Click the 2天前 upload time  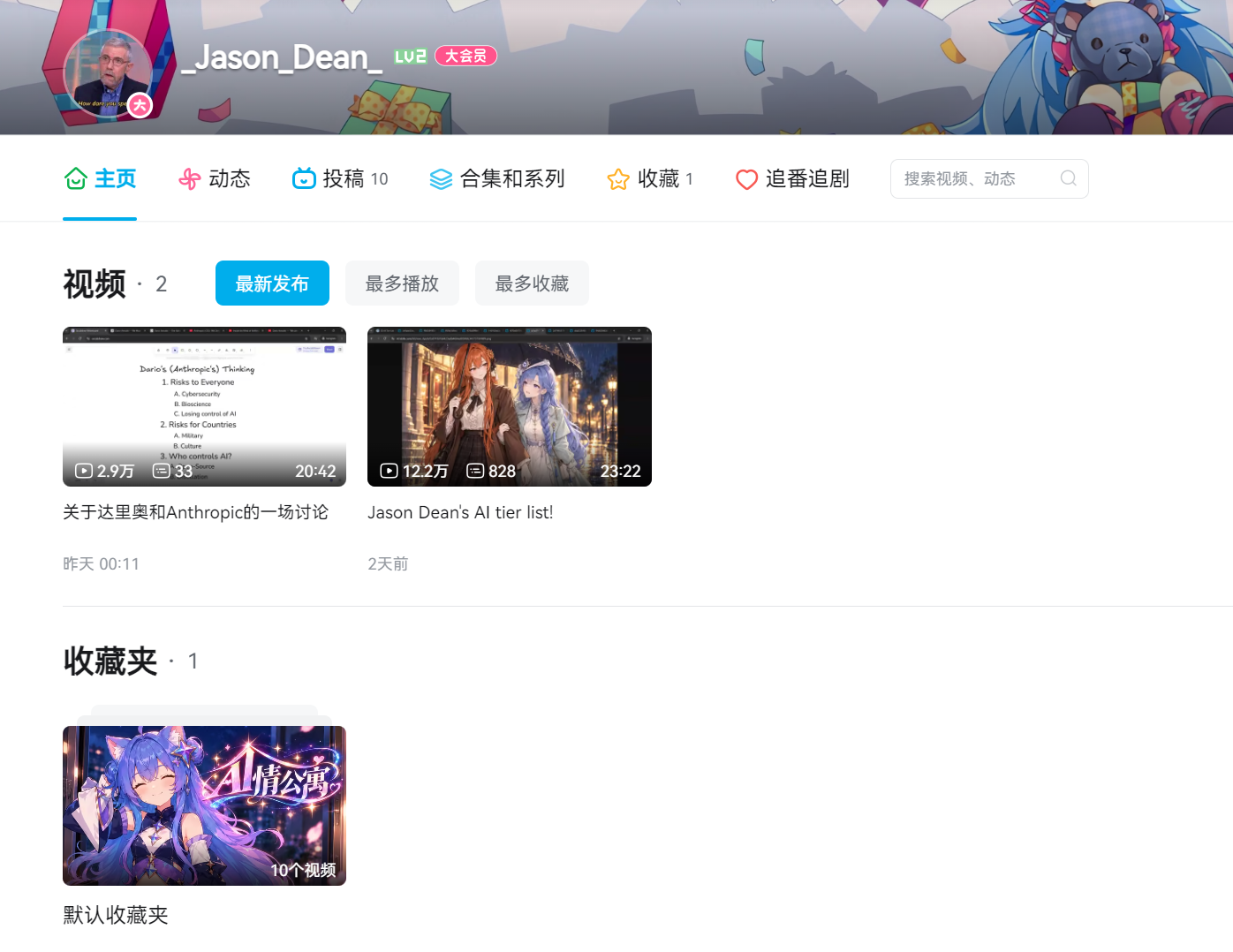pyautogui.click(x=388, y=563)
